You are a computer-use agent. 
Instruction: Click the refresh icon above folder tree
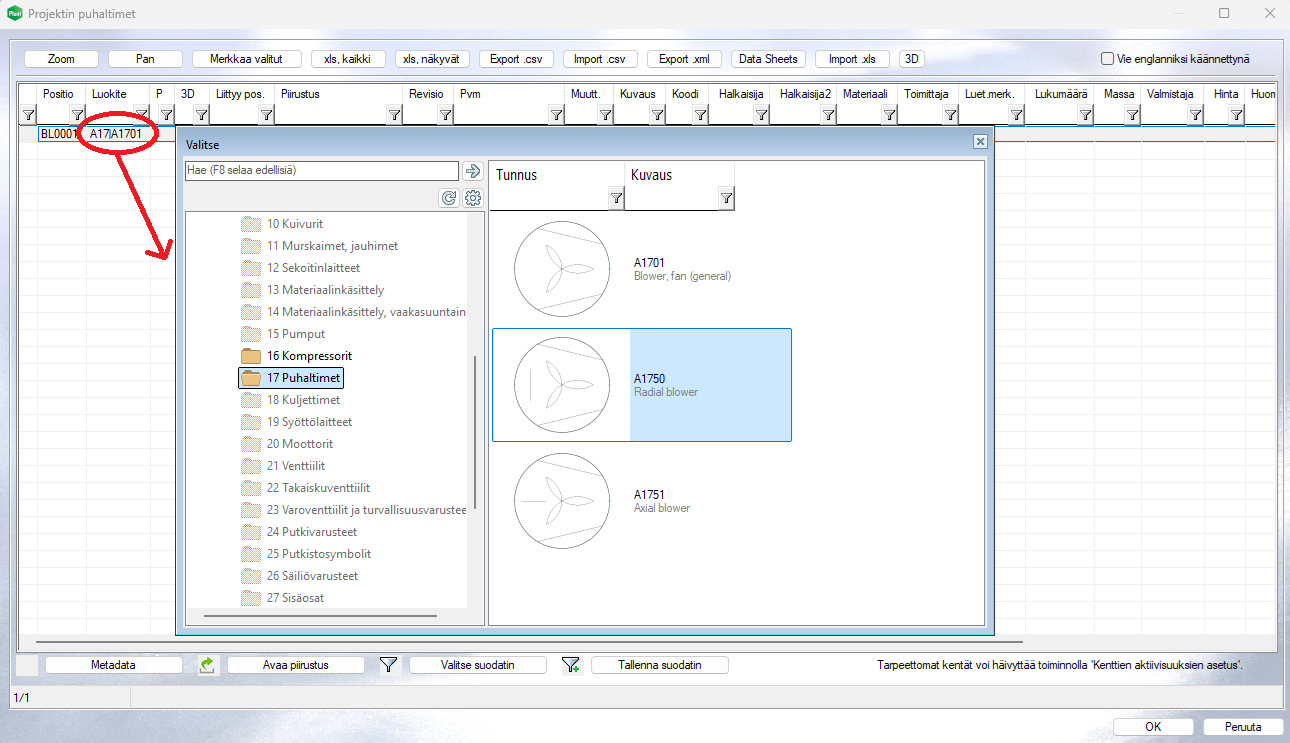(450, 198)
